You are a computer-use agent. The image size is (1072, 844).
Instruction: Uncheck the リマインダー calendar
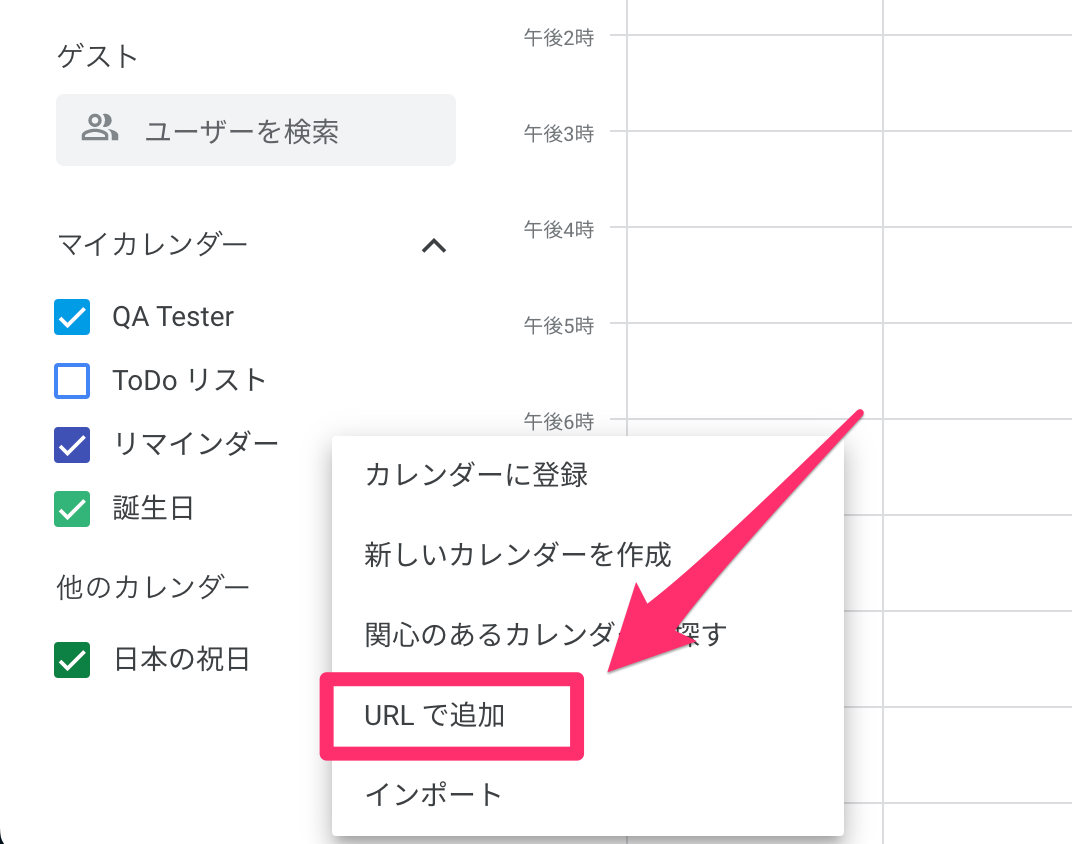[x=70, y=445]
